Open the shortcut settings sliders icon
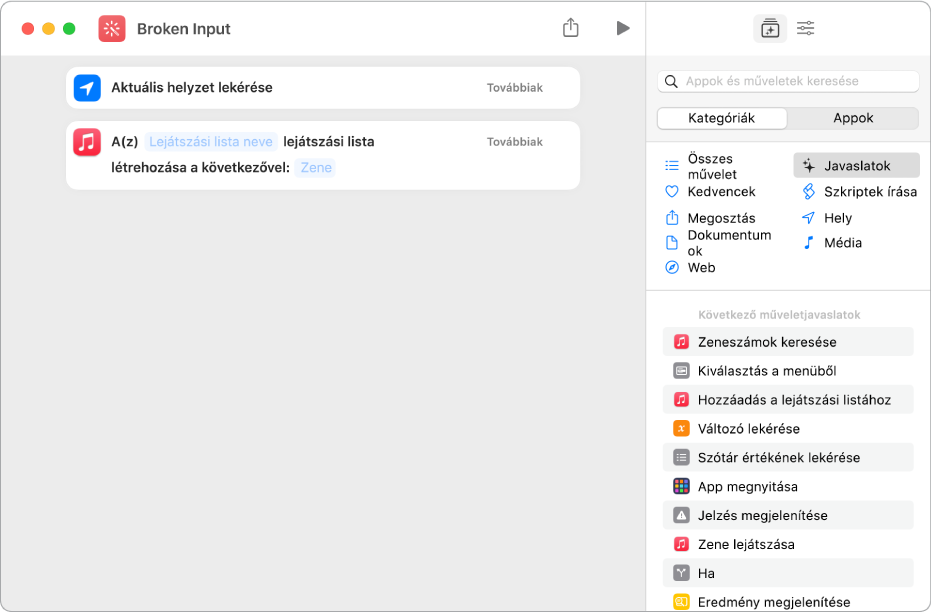The width and height of the screenshot is (931, 612). 805,28
